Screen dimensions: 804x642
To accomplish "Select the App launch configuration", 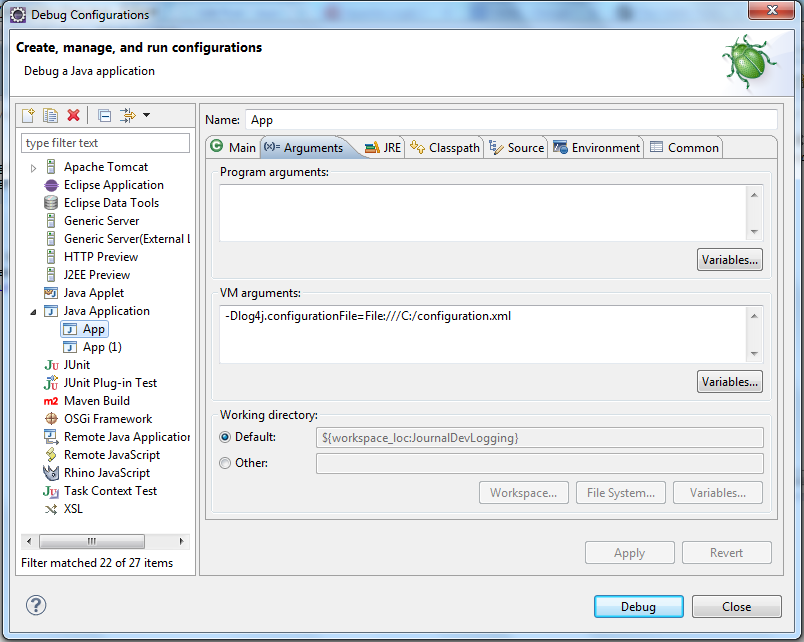I will pyautogui.click(x=85, y=329).
